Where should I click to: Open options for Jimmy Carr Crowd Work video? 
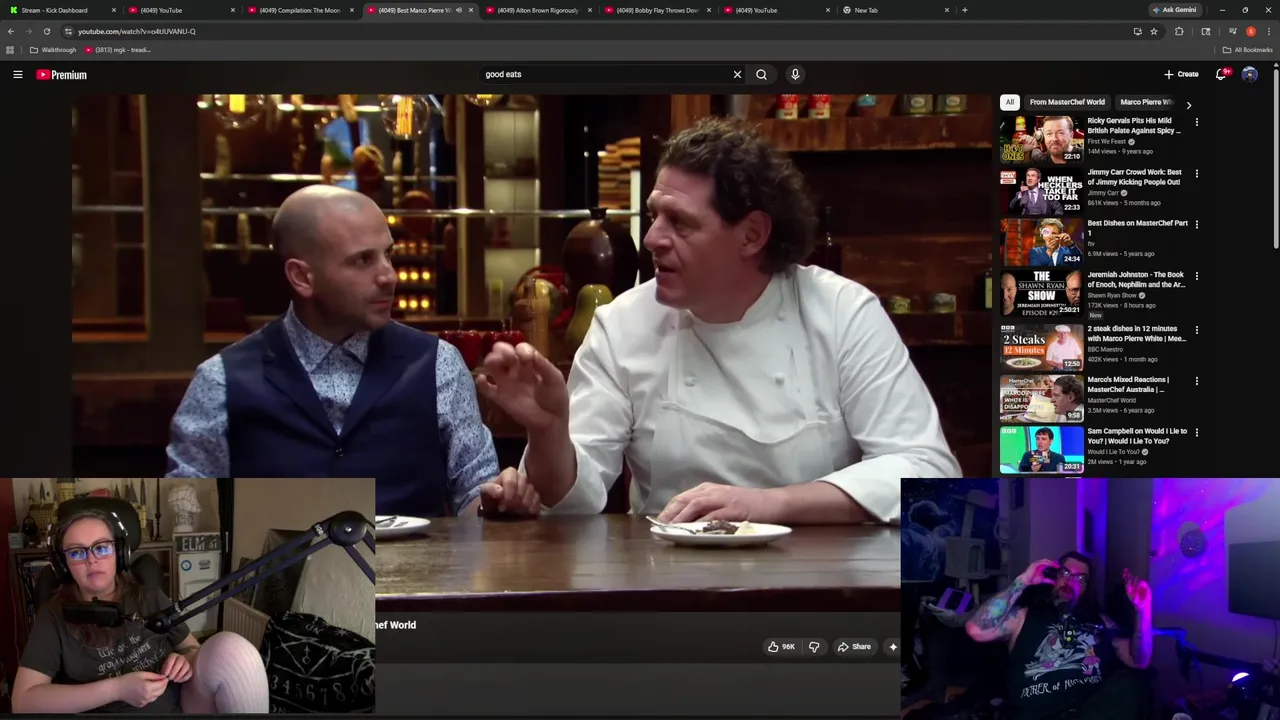1196,174
